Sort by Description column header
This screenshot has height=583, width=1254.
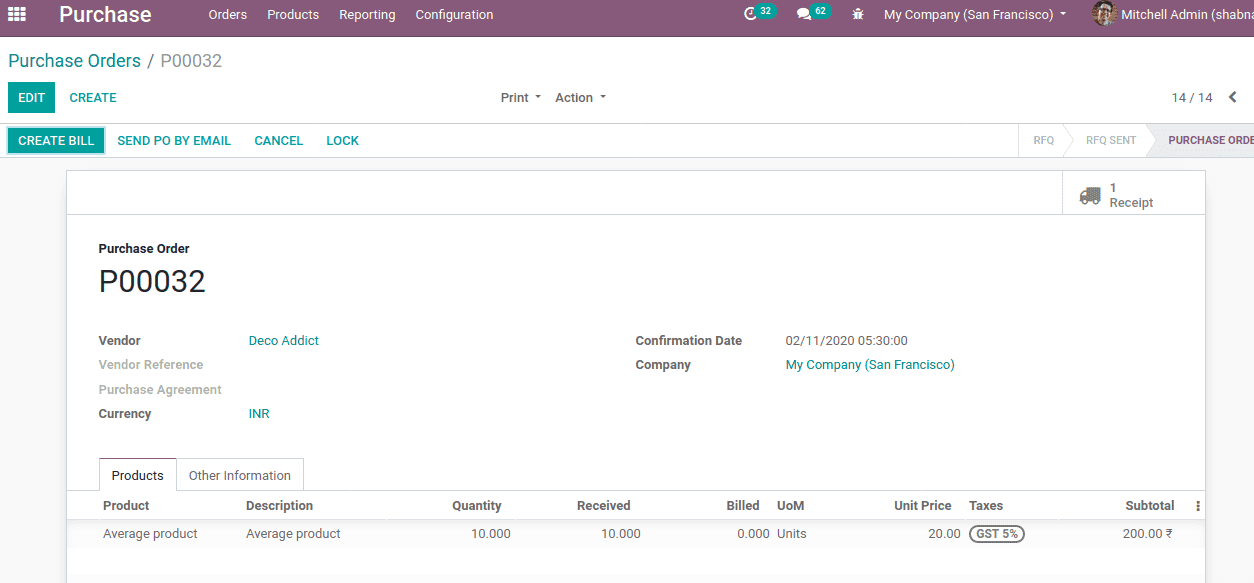(280, 506)
